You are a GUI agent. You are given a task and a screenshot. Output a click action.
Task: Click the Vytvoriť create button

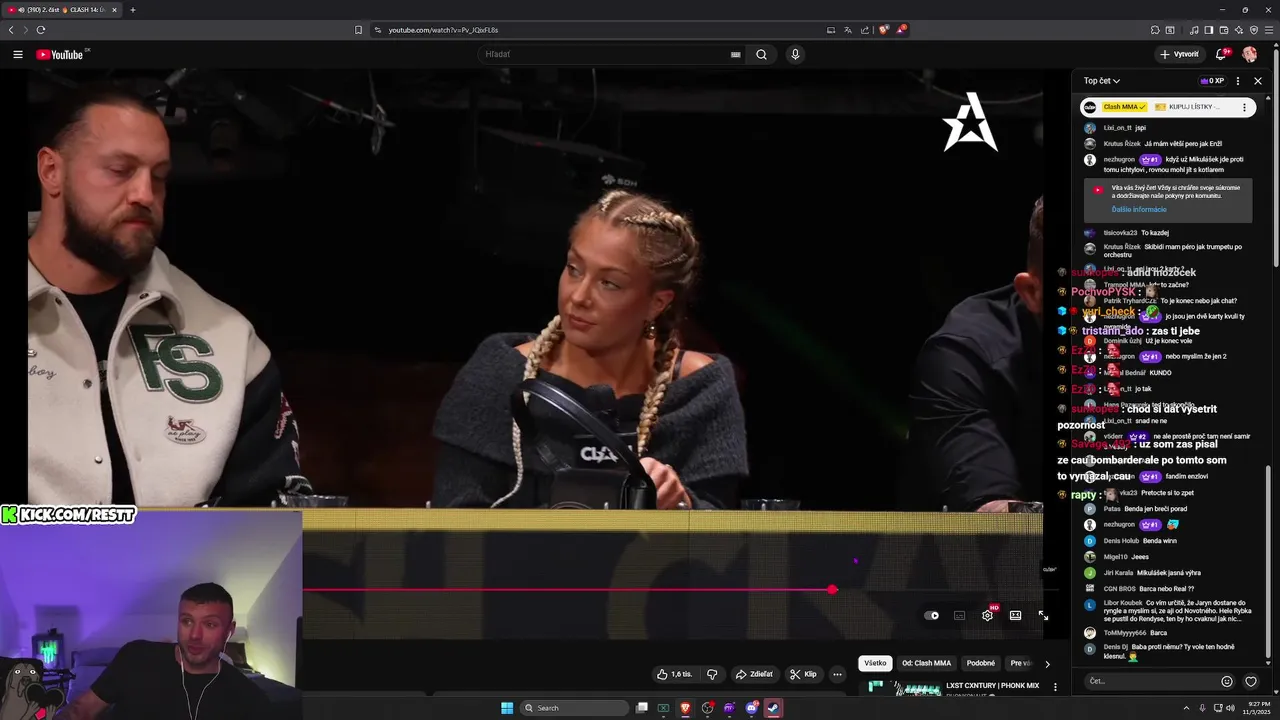[x=1180, y=54]
